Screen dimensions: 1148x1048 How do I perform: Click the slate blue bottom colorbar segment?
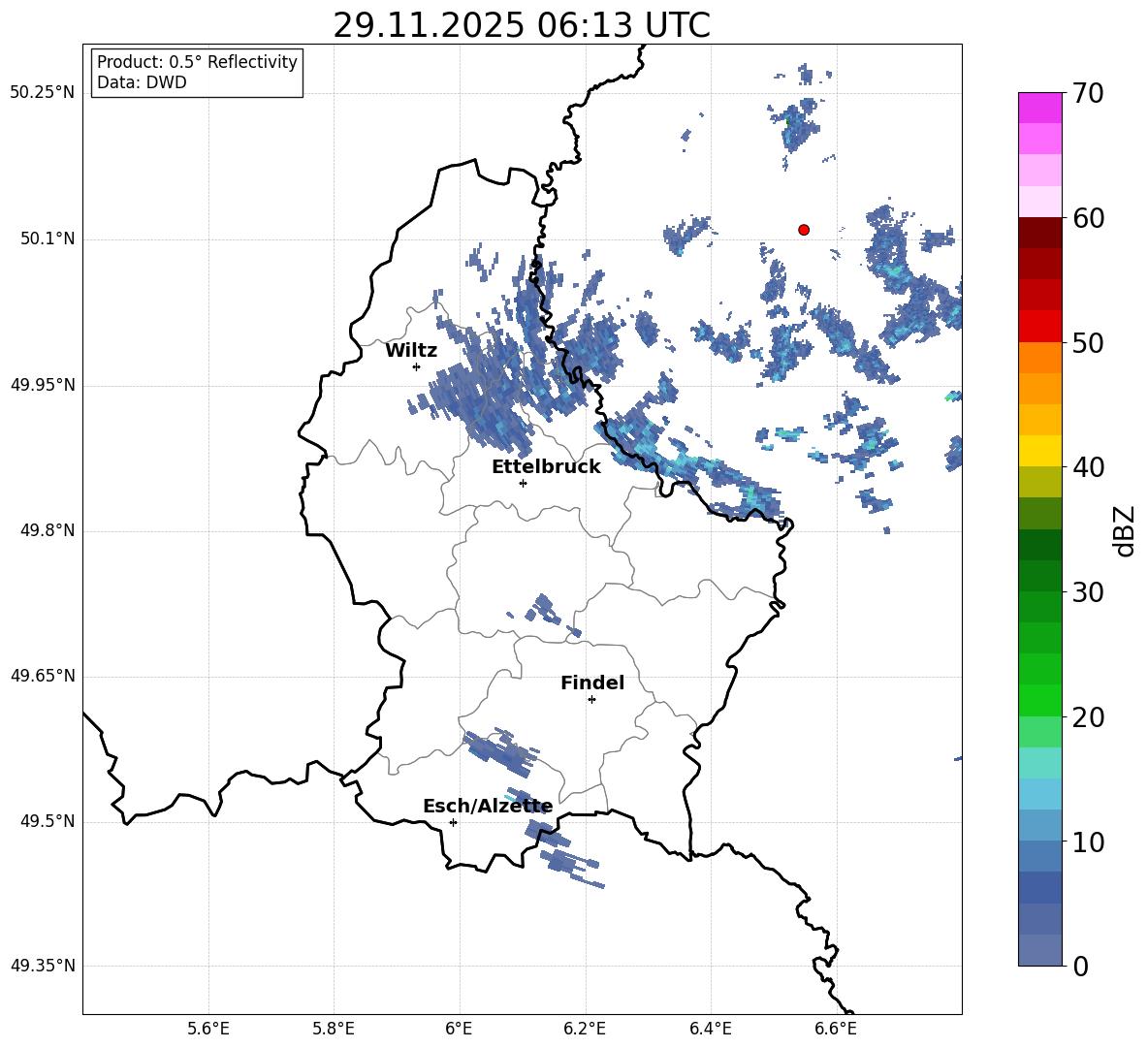pos(1039,950)
